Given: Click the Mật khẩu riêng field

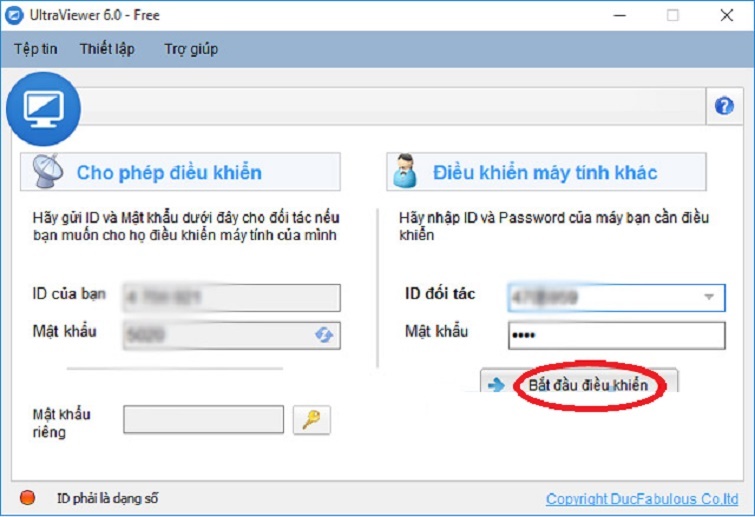Looking at the screenshot, I should (203, 420).
